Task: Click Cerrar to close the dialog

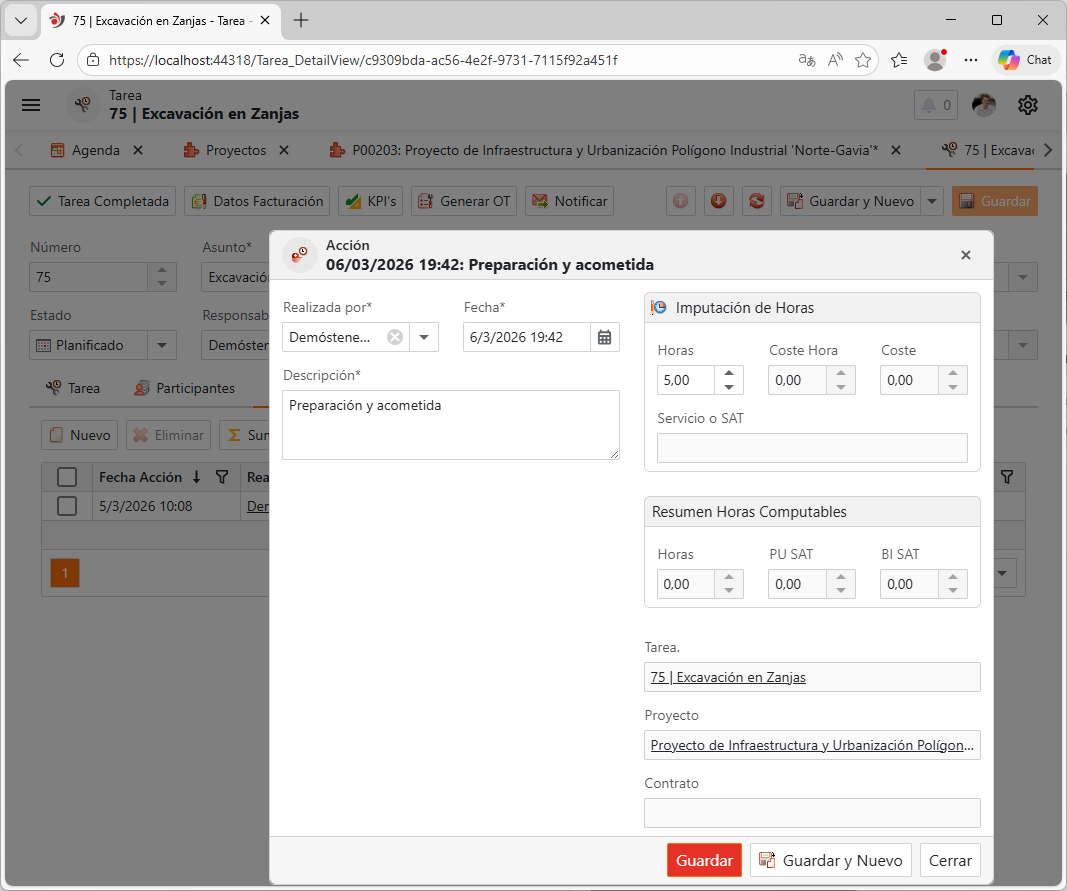Action: click(950, 860)
